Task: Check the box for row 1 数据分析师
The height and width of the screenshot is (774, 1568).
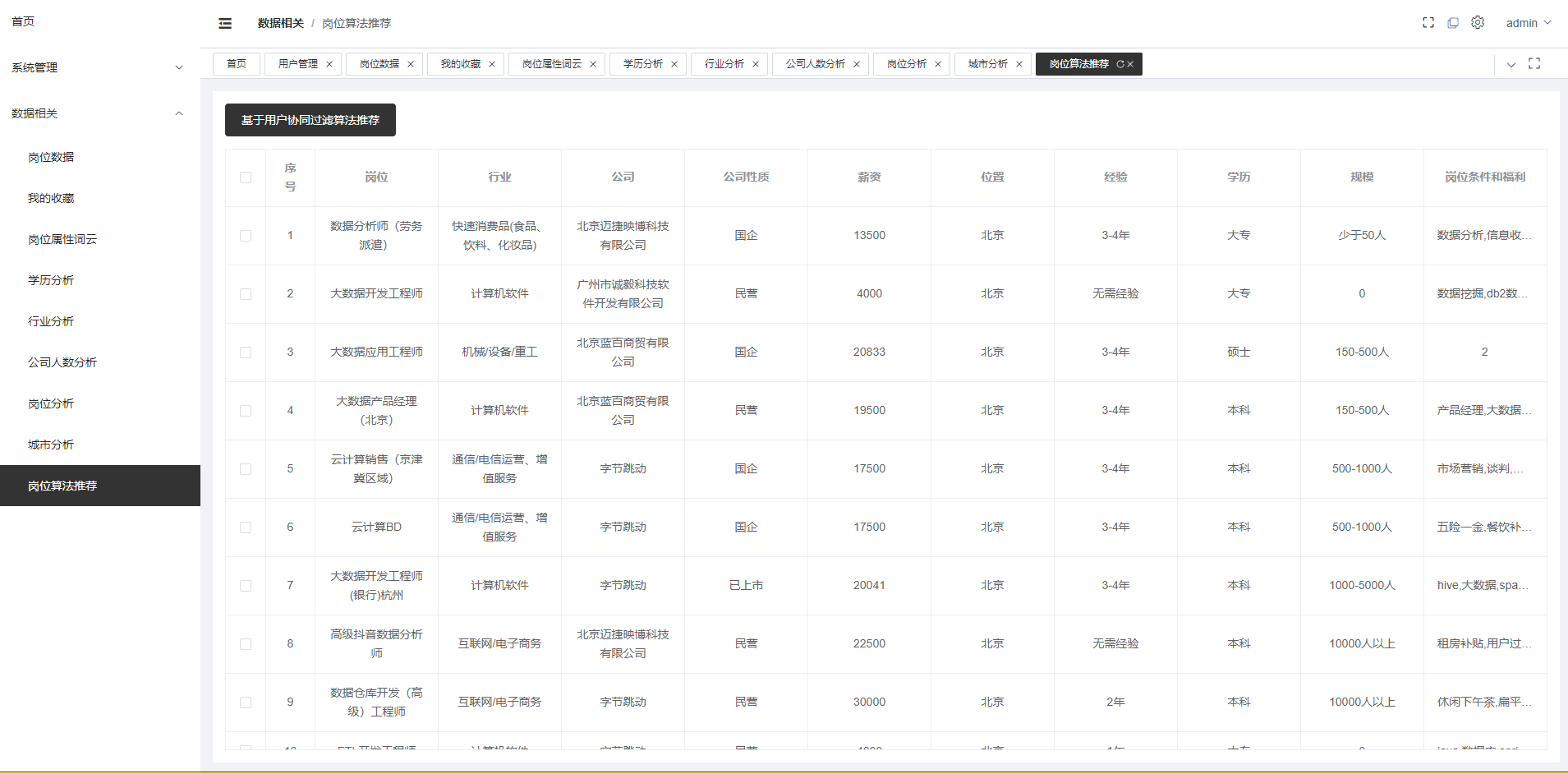Action: (x=246, y=236)
